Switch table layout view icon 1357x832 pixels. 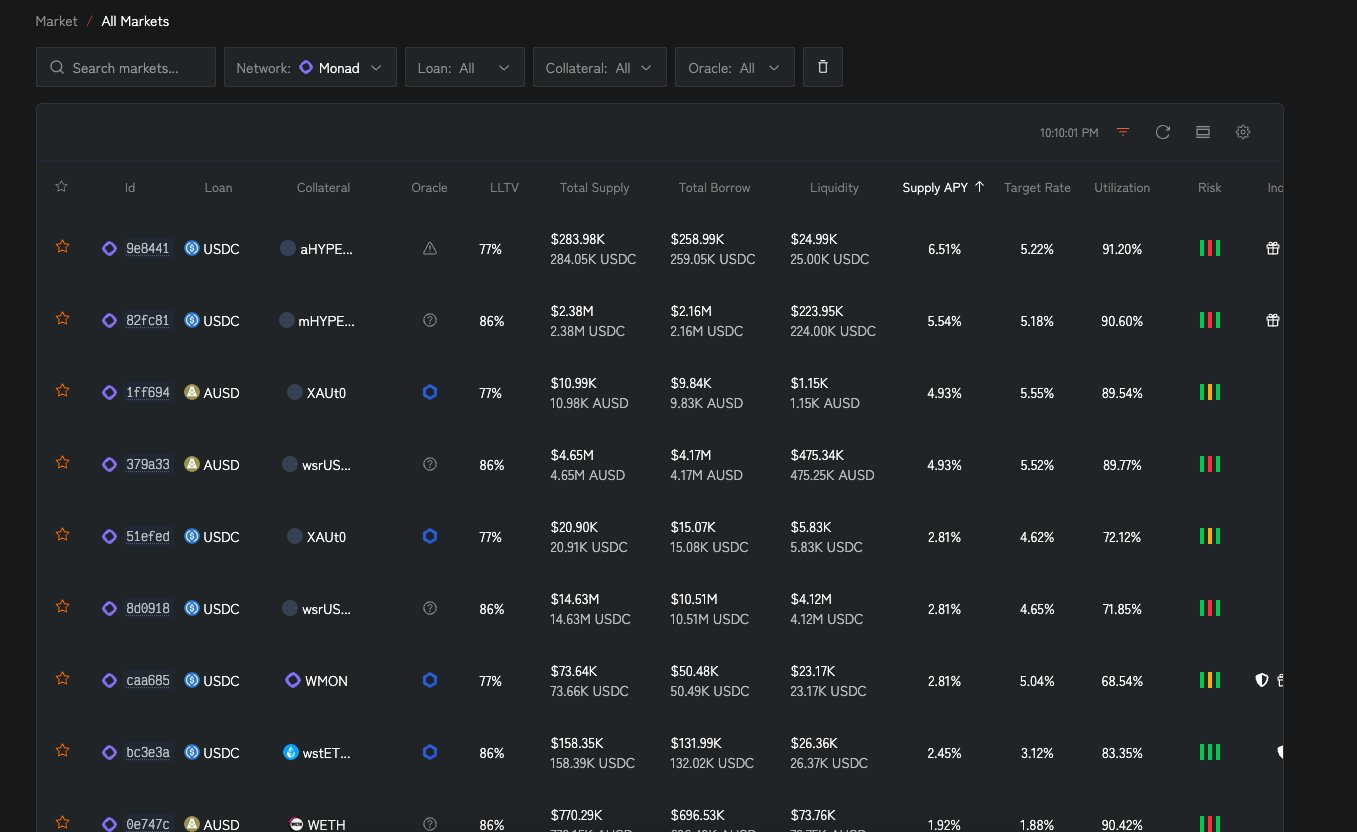pos(1202,132)
